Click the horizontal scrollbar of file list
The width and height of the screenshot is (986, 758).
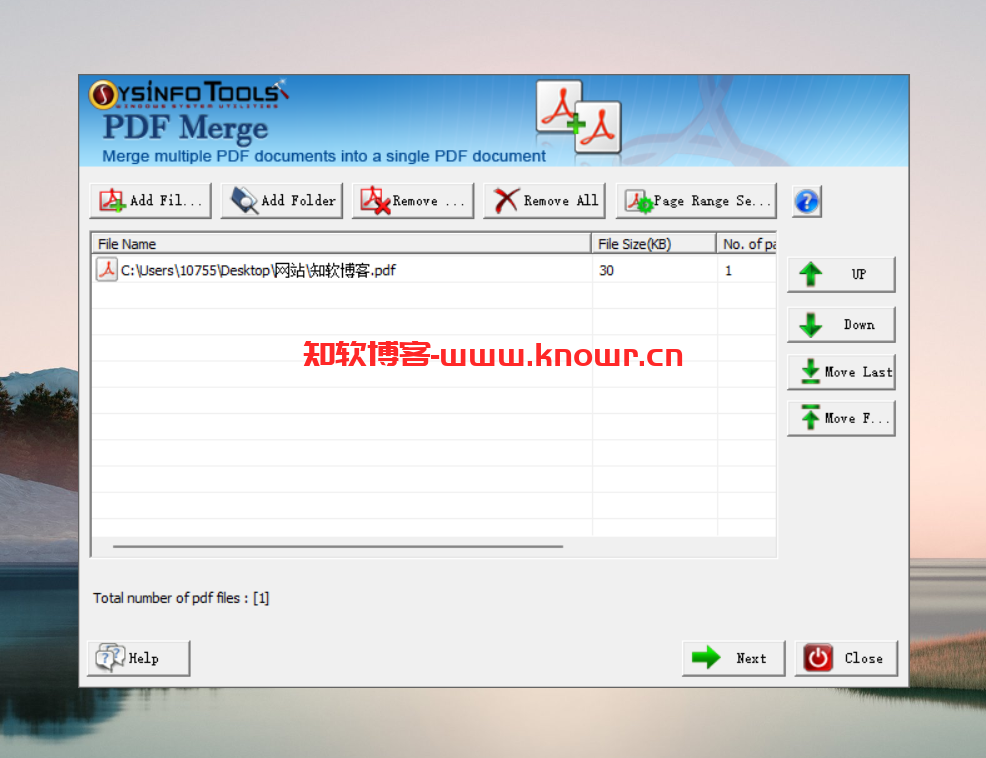[x=338, y=547]
